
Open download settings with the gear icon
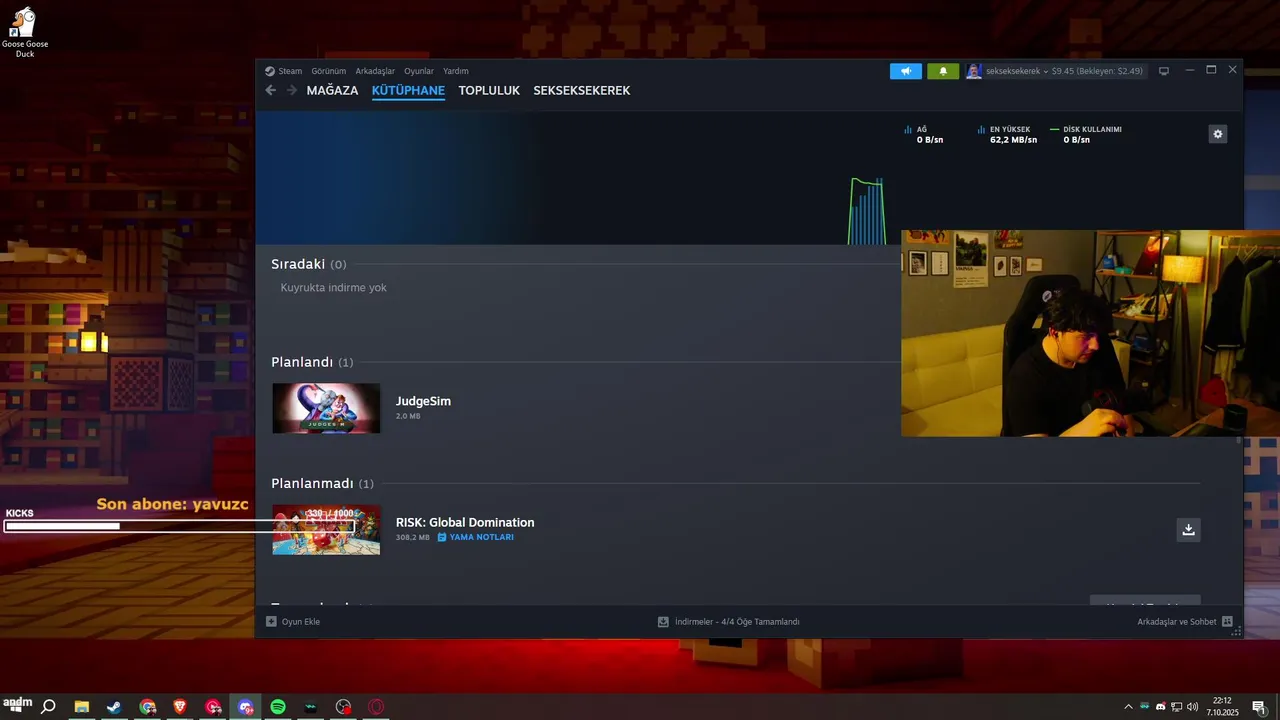[1217, 134]
